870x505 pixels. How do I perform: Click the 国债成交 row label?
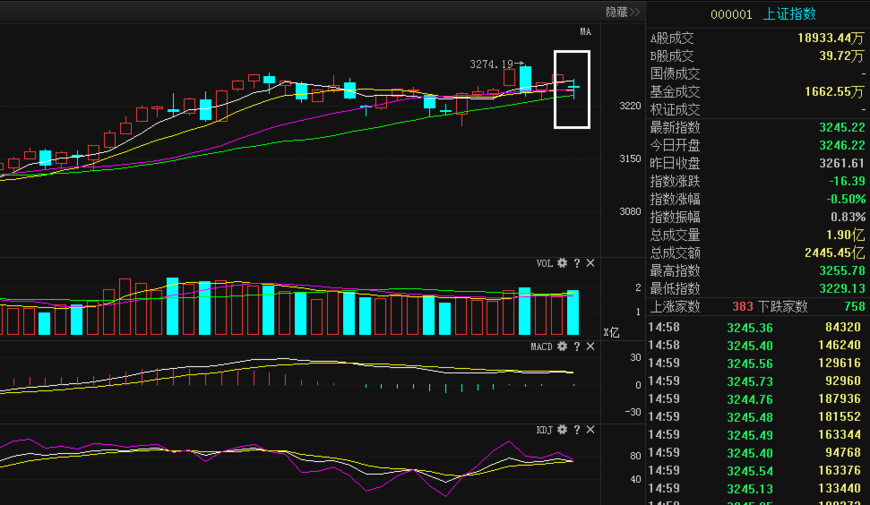point(675,74)
